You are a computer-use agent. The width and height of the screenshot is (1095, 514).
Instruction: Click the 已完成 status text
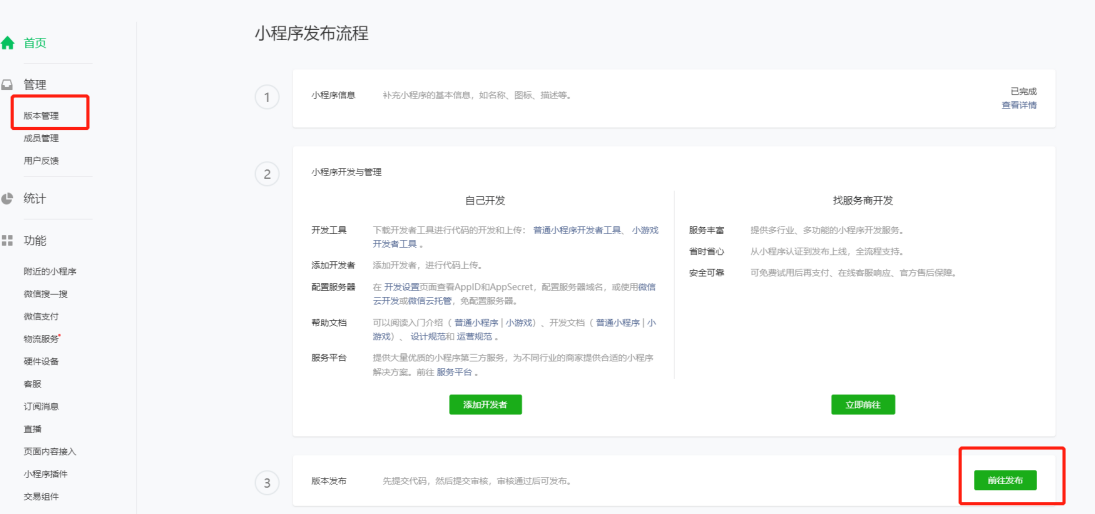(1024, 91)
